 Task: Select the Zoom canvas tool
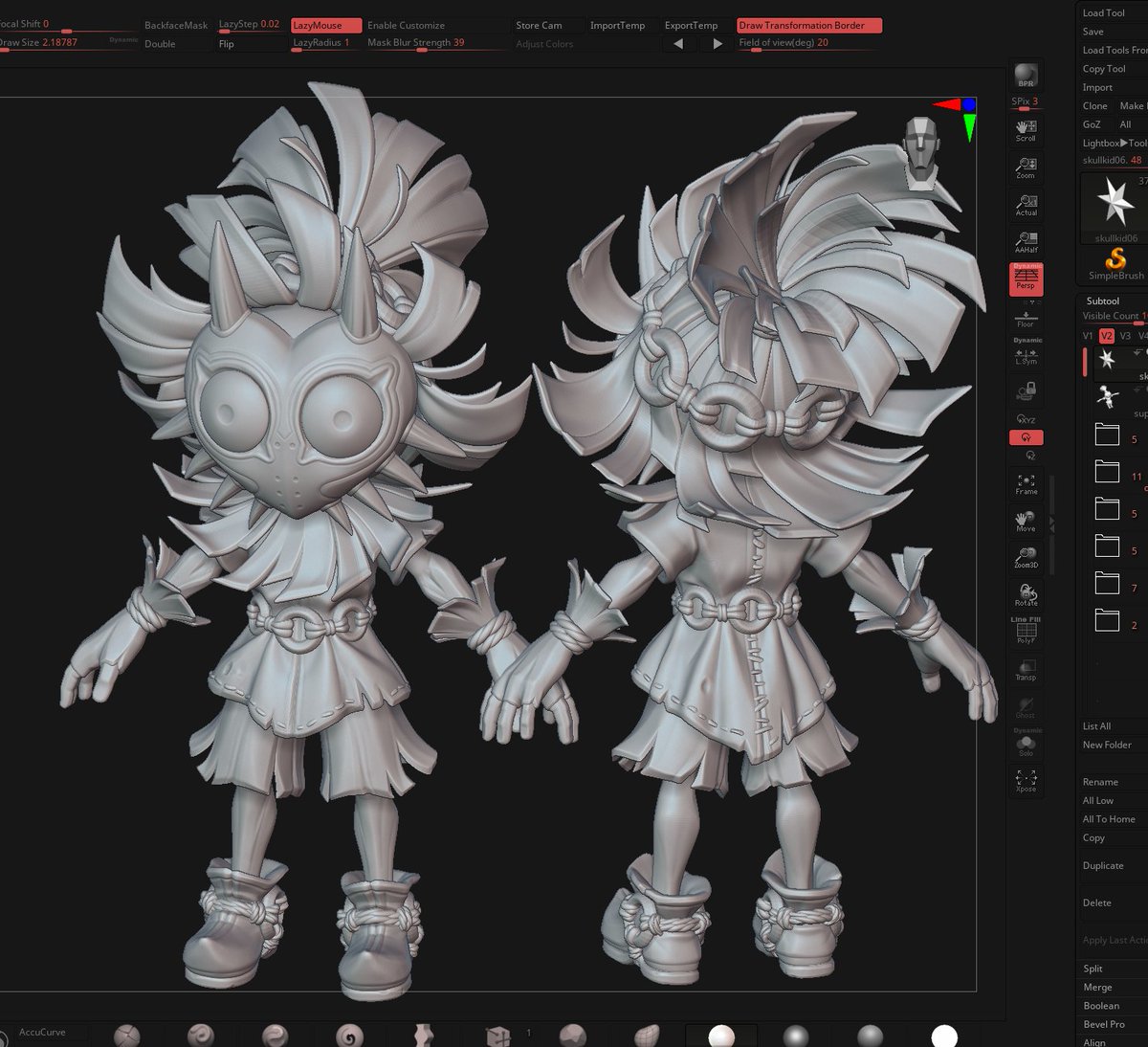coord(1026,167)
